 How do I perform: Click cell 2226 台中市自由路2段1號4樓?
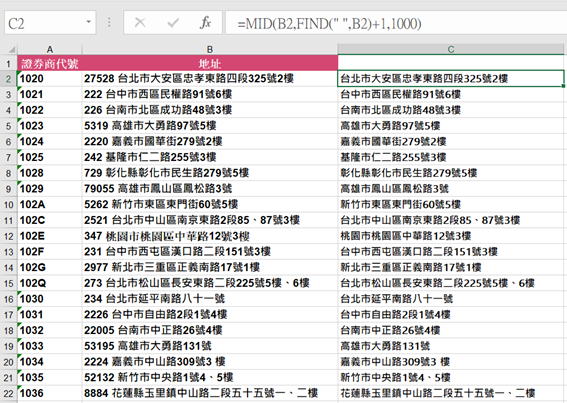pyautogui.click(x=210, y=315)
